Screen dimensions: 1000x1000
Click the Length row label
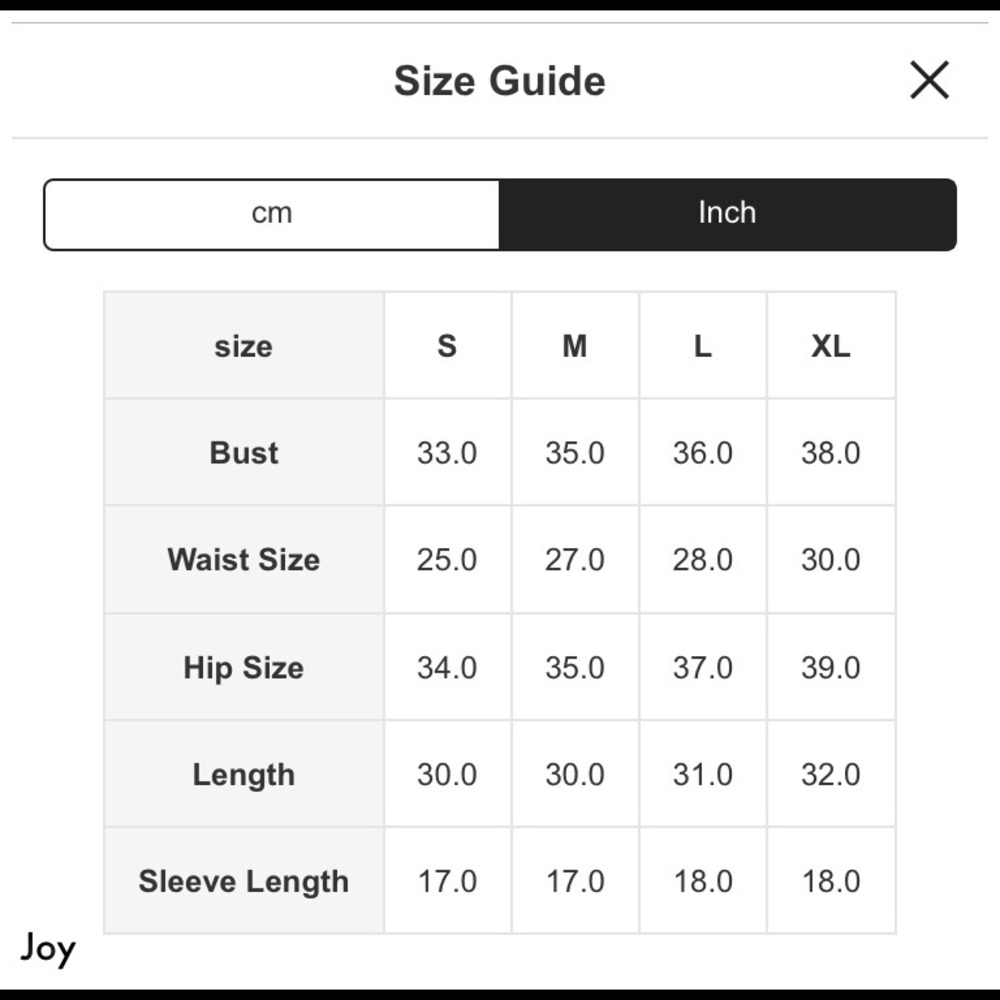tap(244, 775)
